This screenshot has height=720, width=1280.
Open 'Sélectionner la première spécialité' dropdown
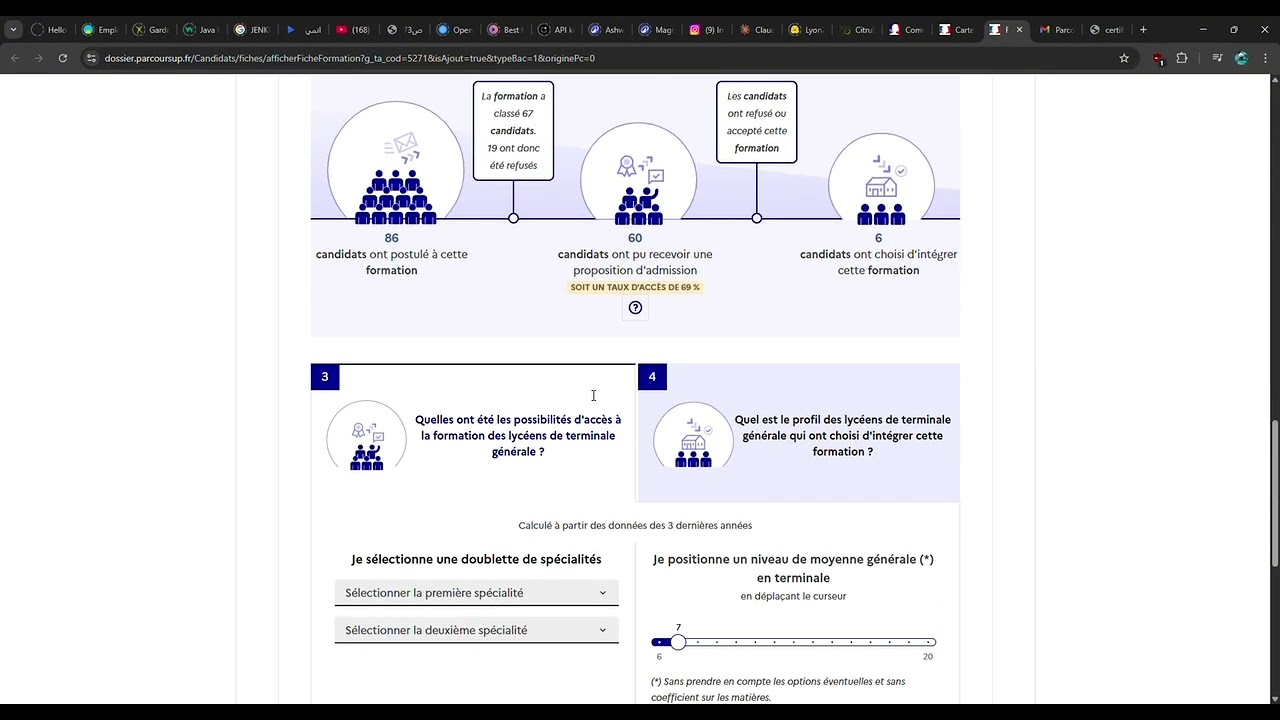(x=477, y=593)
